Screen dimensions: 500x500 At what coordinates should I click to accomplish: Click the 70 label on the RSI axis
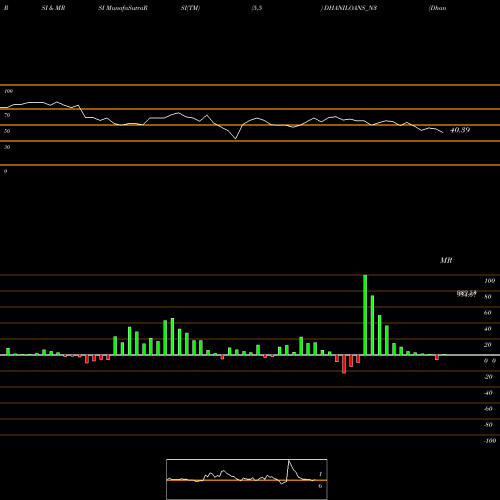(7, 115)
